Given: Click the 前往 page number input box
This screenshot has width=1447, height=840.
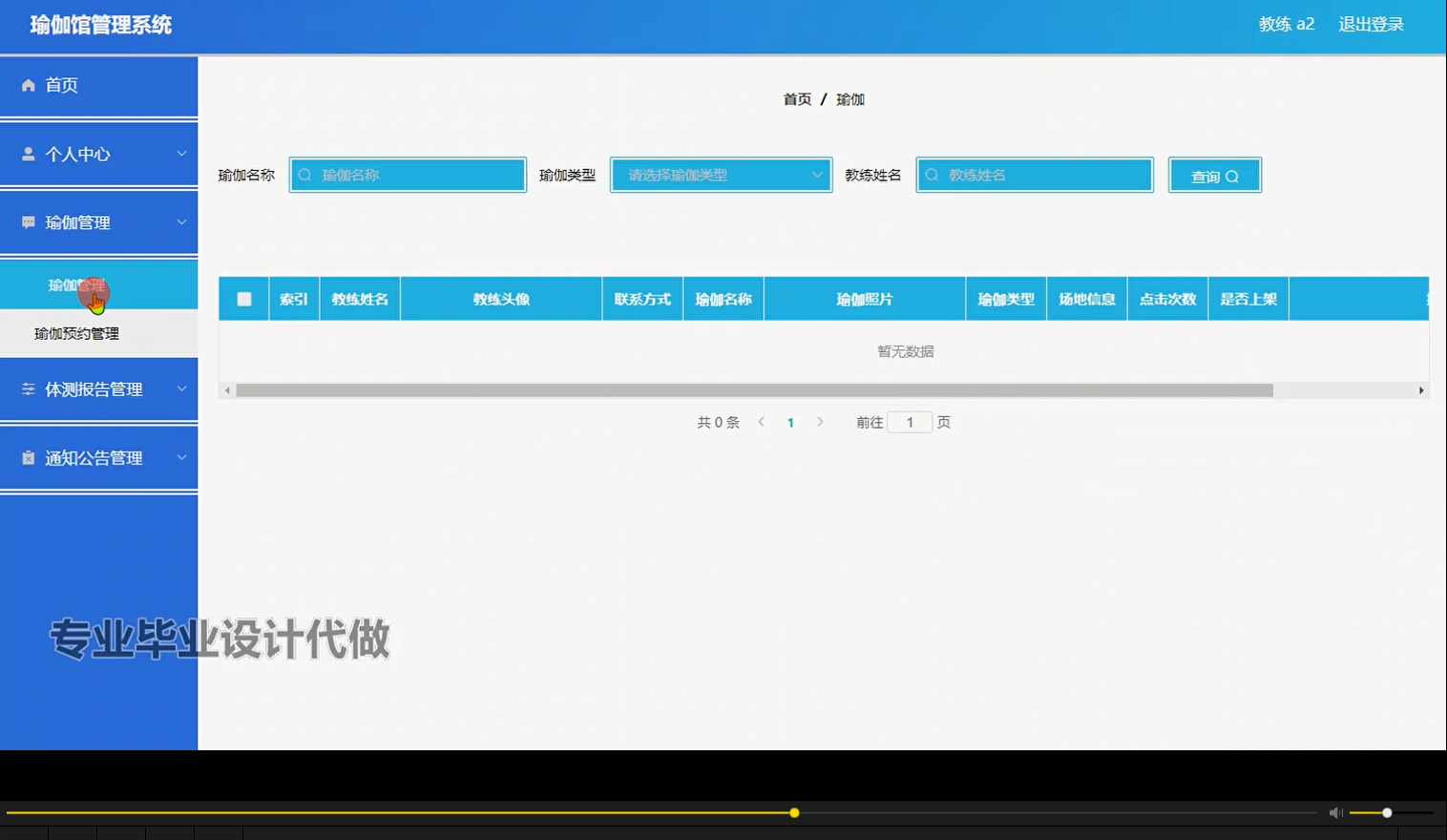Looking at the screenshot, I should 909,421.
